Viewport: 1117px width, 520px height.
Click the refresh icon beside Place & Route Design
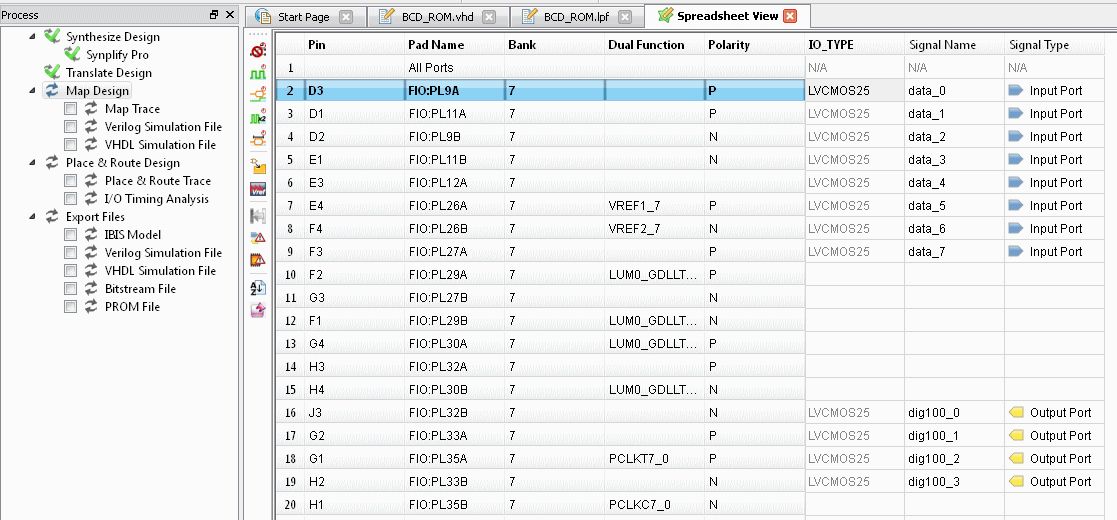(52, 162)
